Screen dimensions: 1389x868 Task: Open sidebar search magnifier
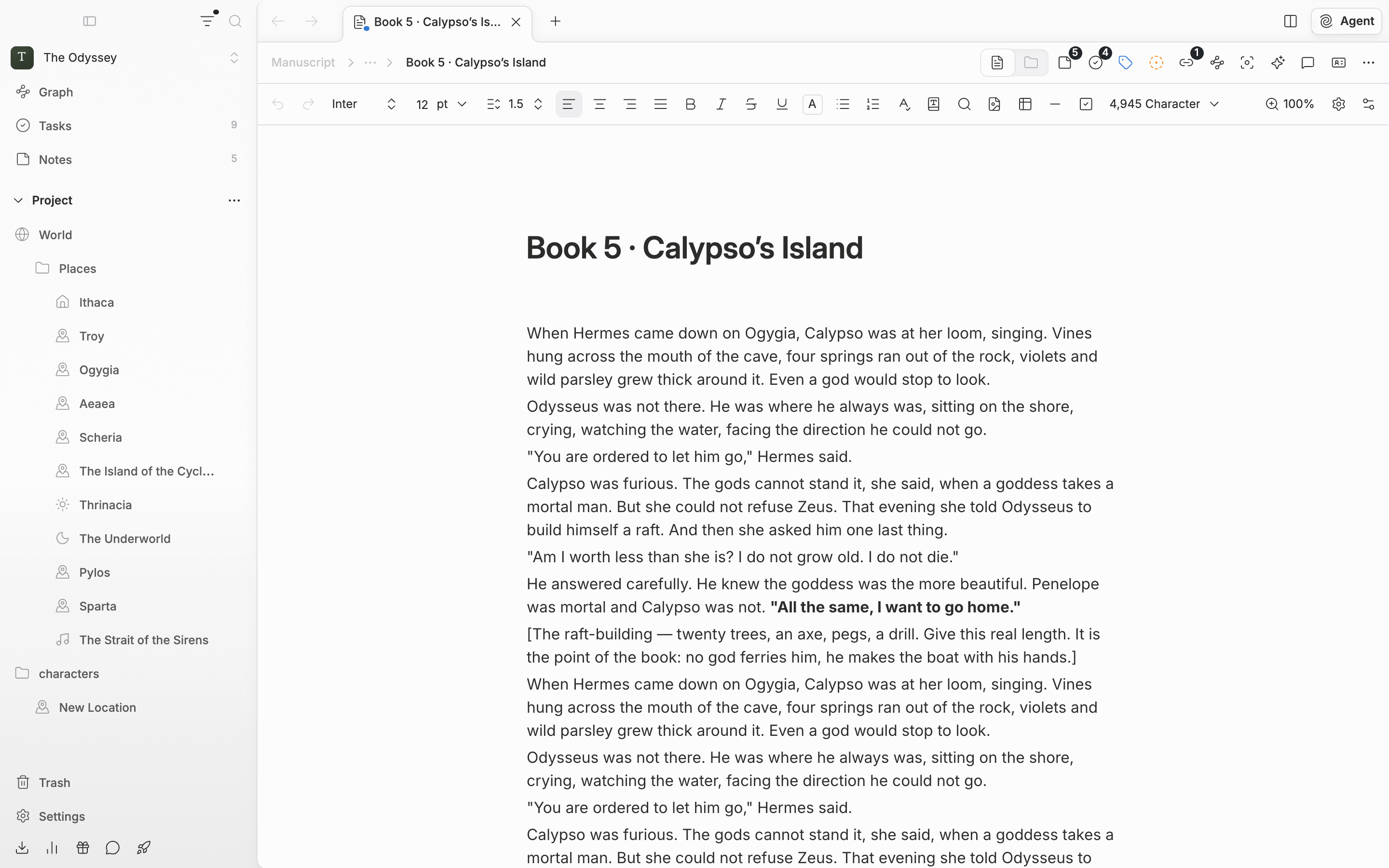235,21
